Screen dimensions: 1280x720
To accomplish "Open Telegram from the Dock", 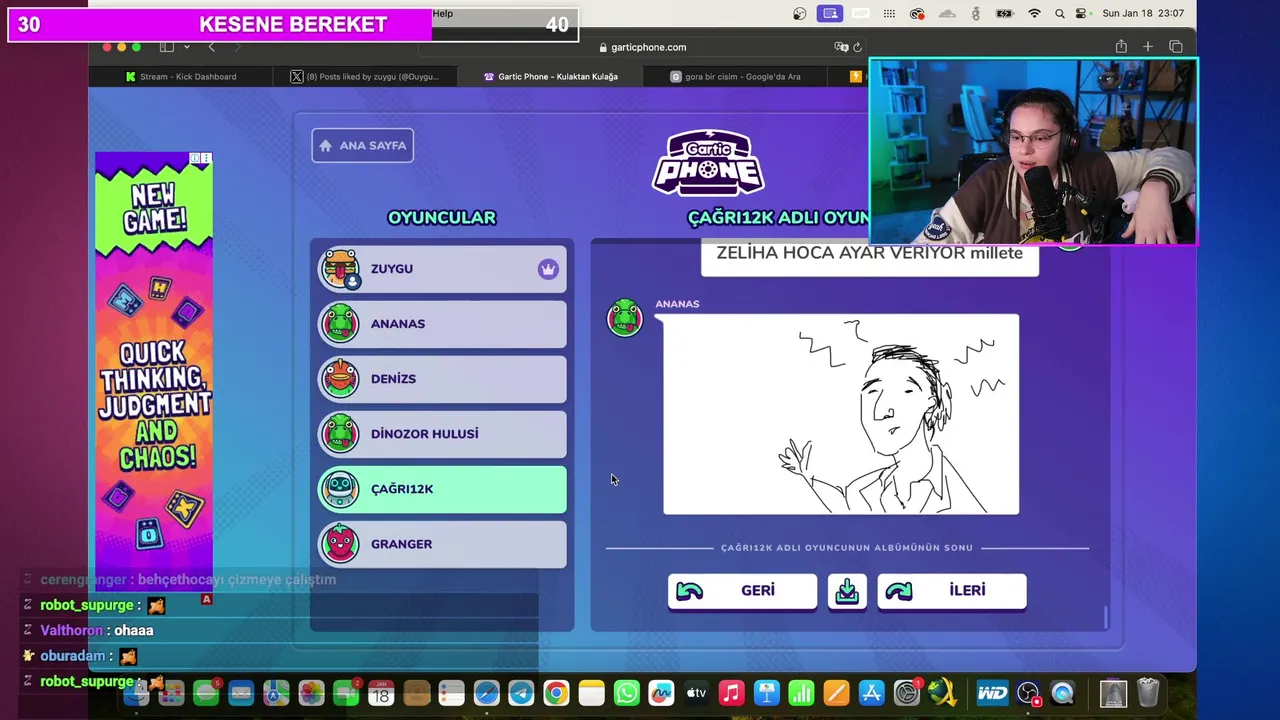I will pyautogui.click(x=521, y=693).
